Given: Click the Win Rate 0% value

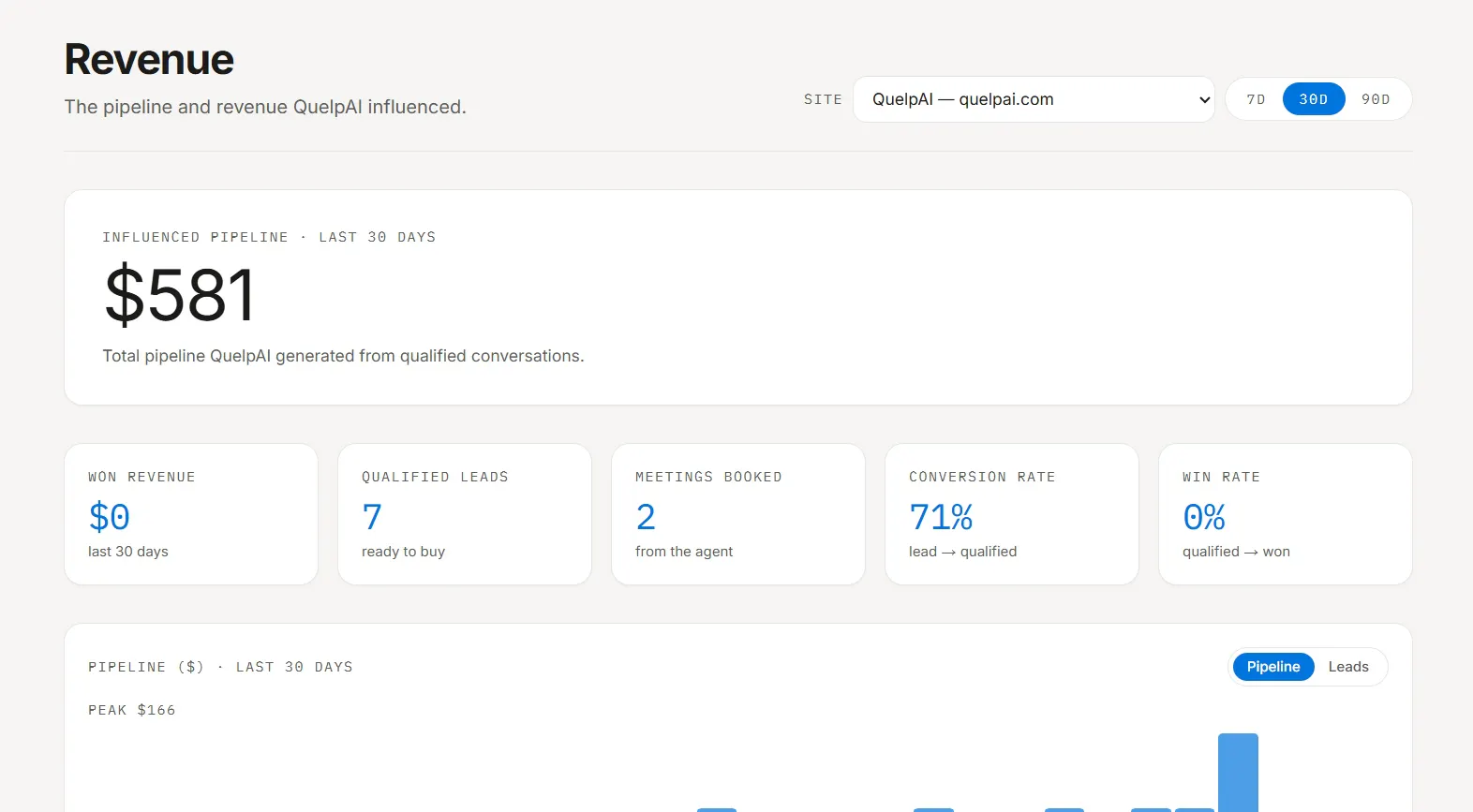Looking at the screenshot, I should tap(1204, 517).
